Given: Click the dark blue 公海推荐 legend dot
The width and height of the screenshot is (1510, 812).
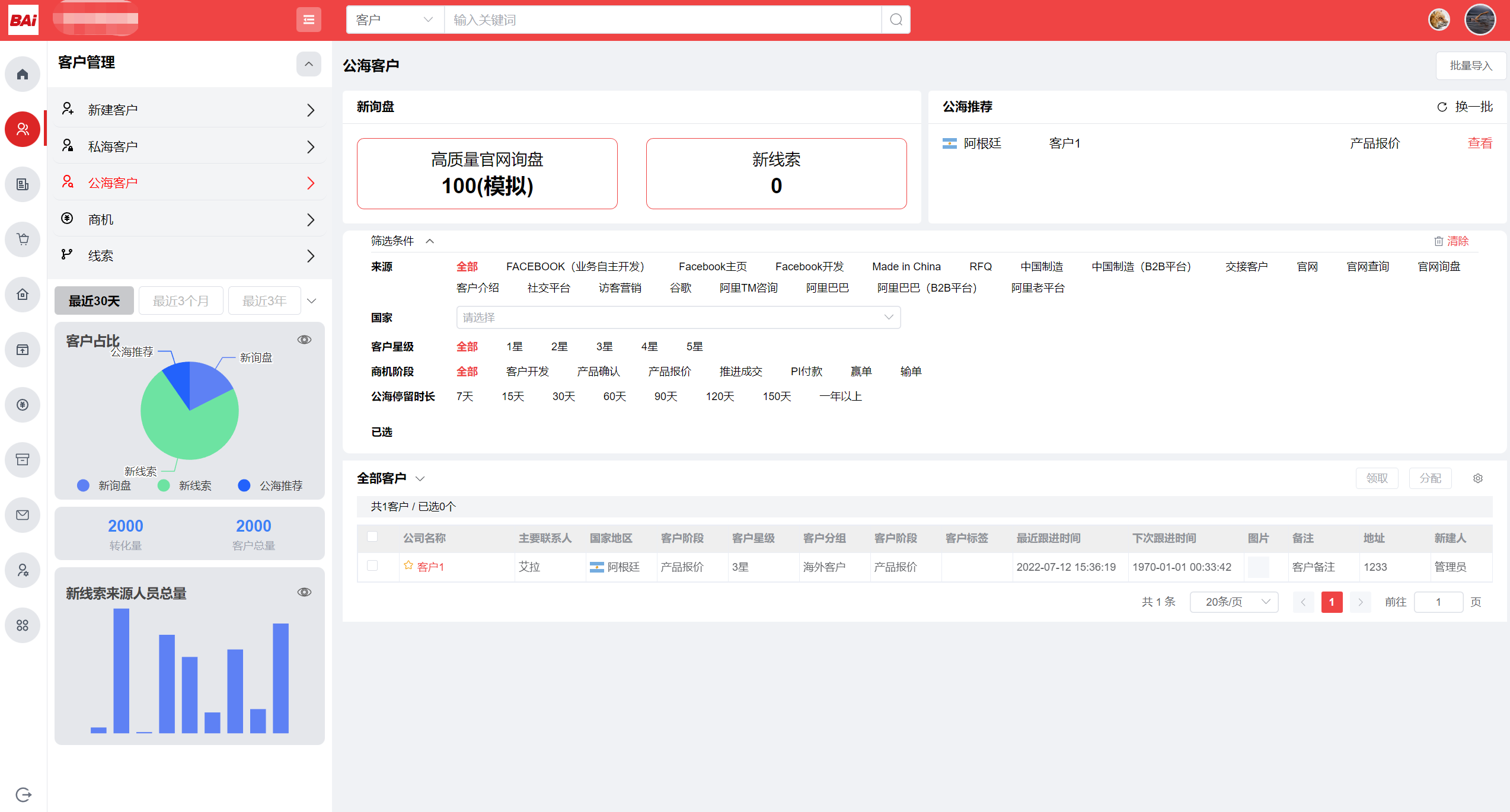Looking at the screenshot, I should pos(244,485).
